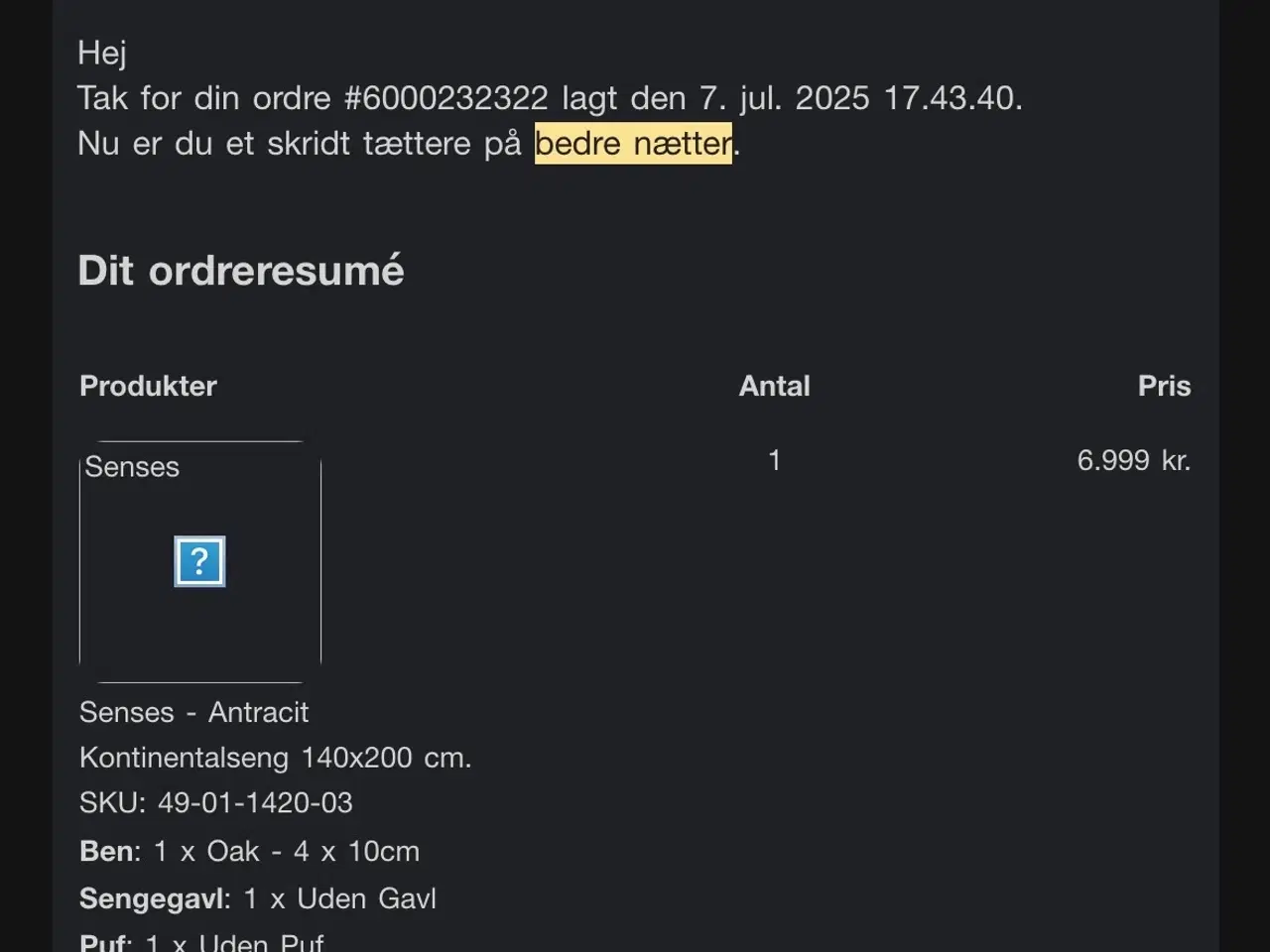Click the 'Antal' column header
The height and width of the screenshot is (952, 1270).
[x=774, y=386]
